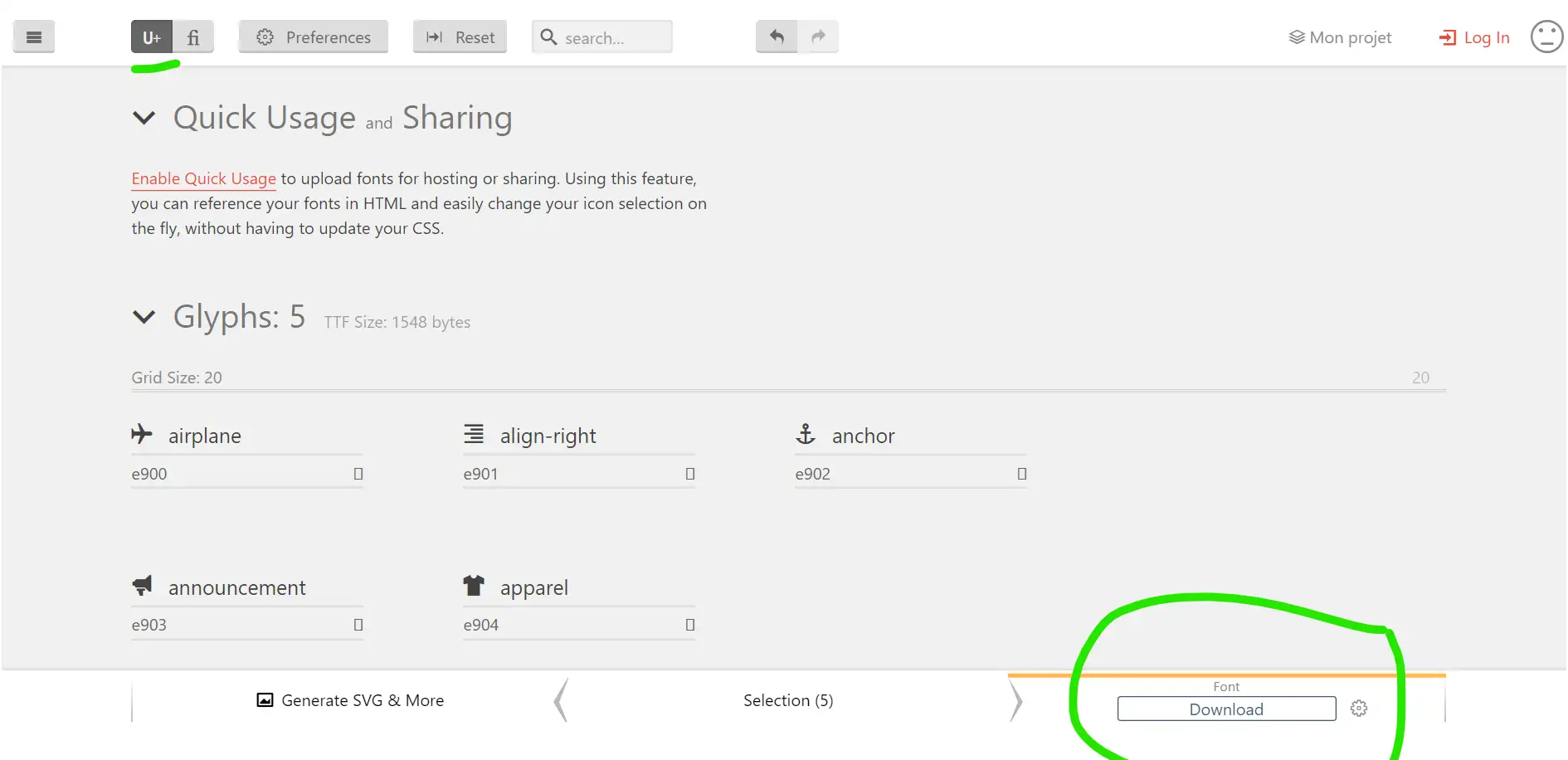Toggle the U+ unicode codes view
1568x760 pixels.
pyautogui.click(x=152, y=37)
